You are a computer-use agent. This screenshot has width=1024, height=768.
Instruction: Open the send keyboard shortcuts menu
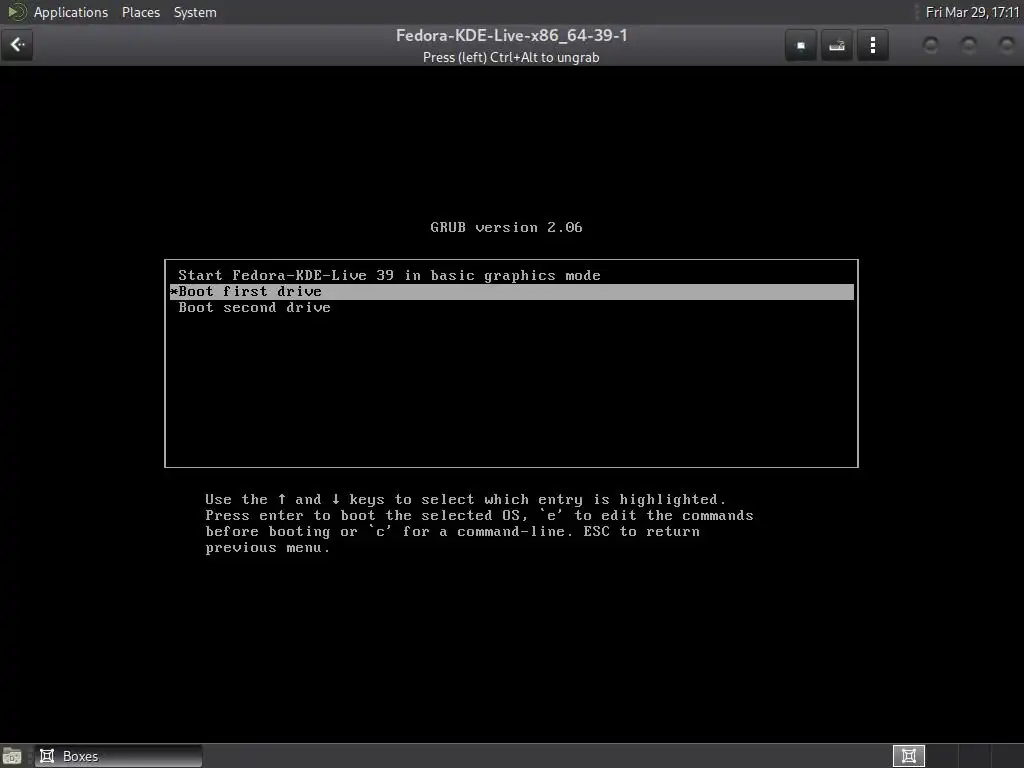(x=837, y=45)
